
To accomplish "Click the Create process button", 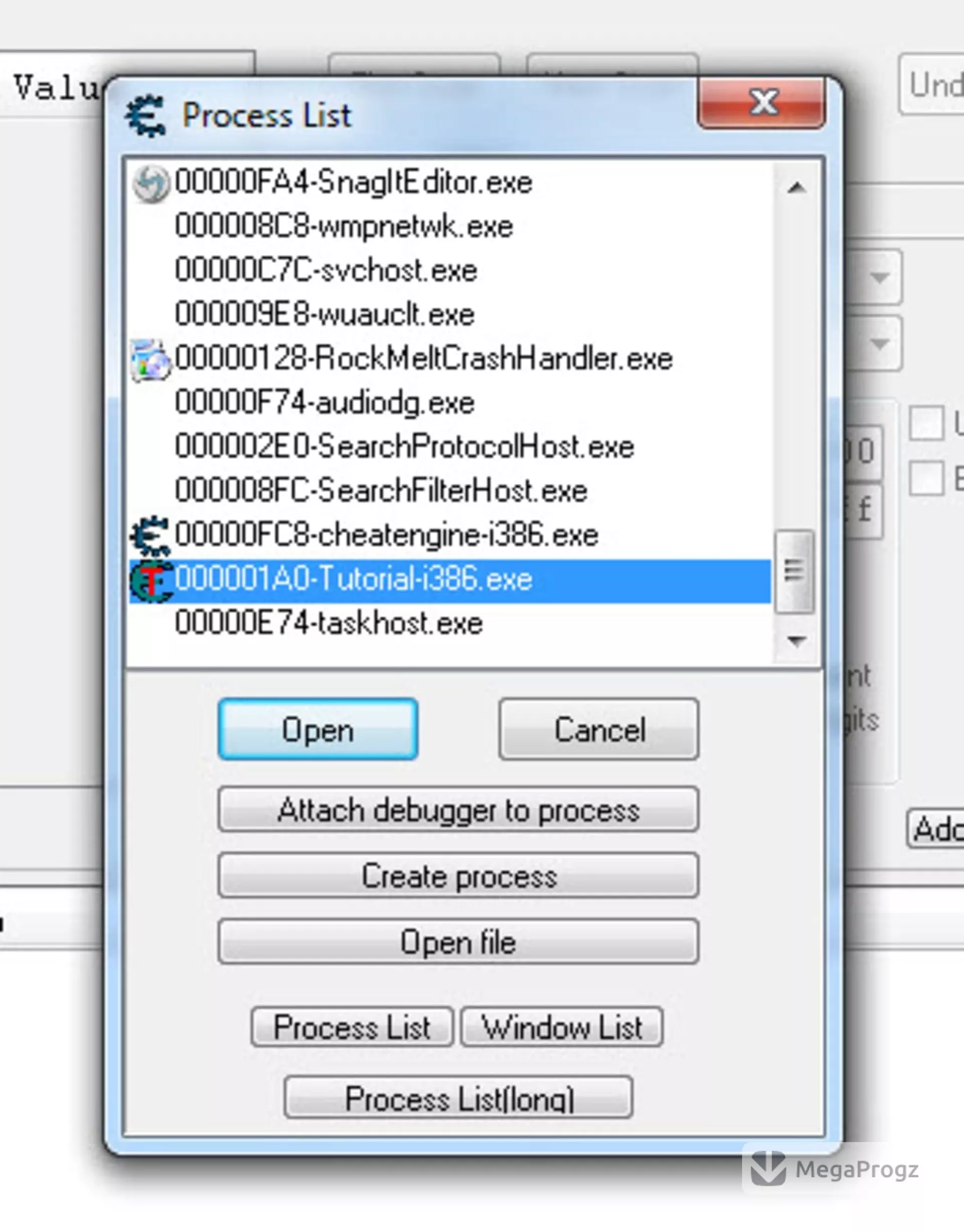I will click(458, 876).
